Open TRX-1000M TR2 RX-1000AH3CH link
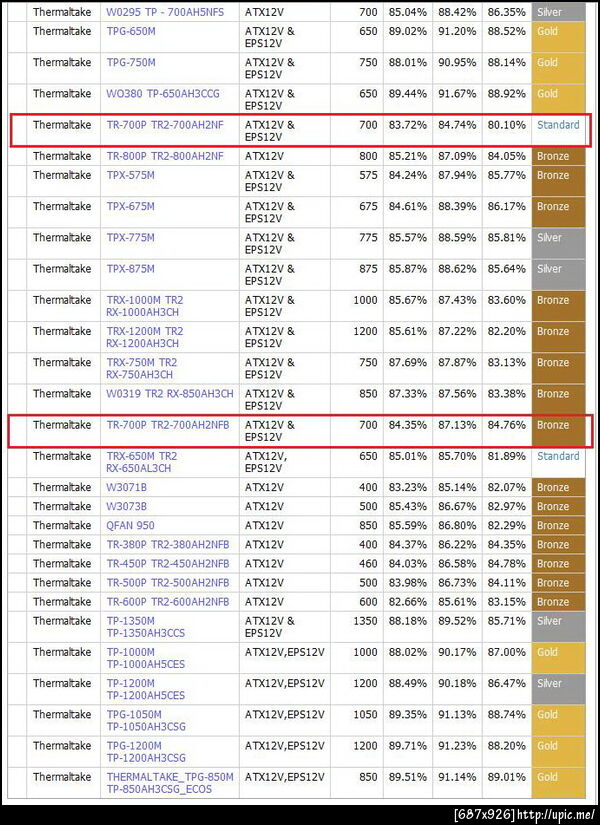Viewport: 600px width, 825px height. 145,306
